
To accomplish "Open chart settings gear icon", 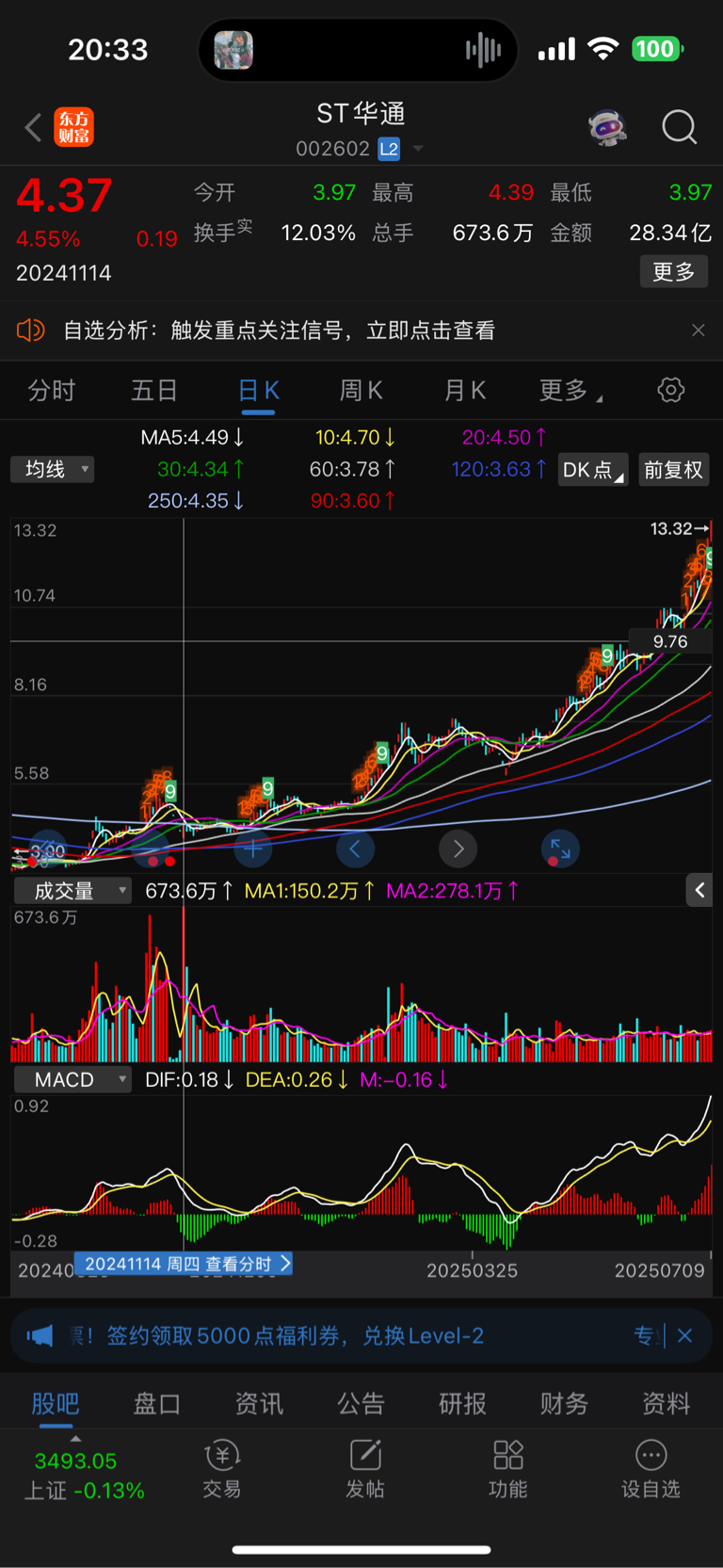I will (671, 390).
